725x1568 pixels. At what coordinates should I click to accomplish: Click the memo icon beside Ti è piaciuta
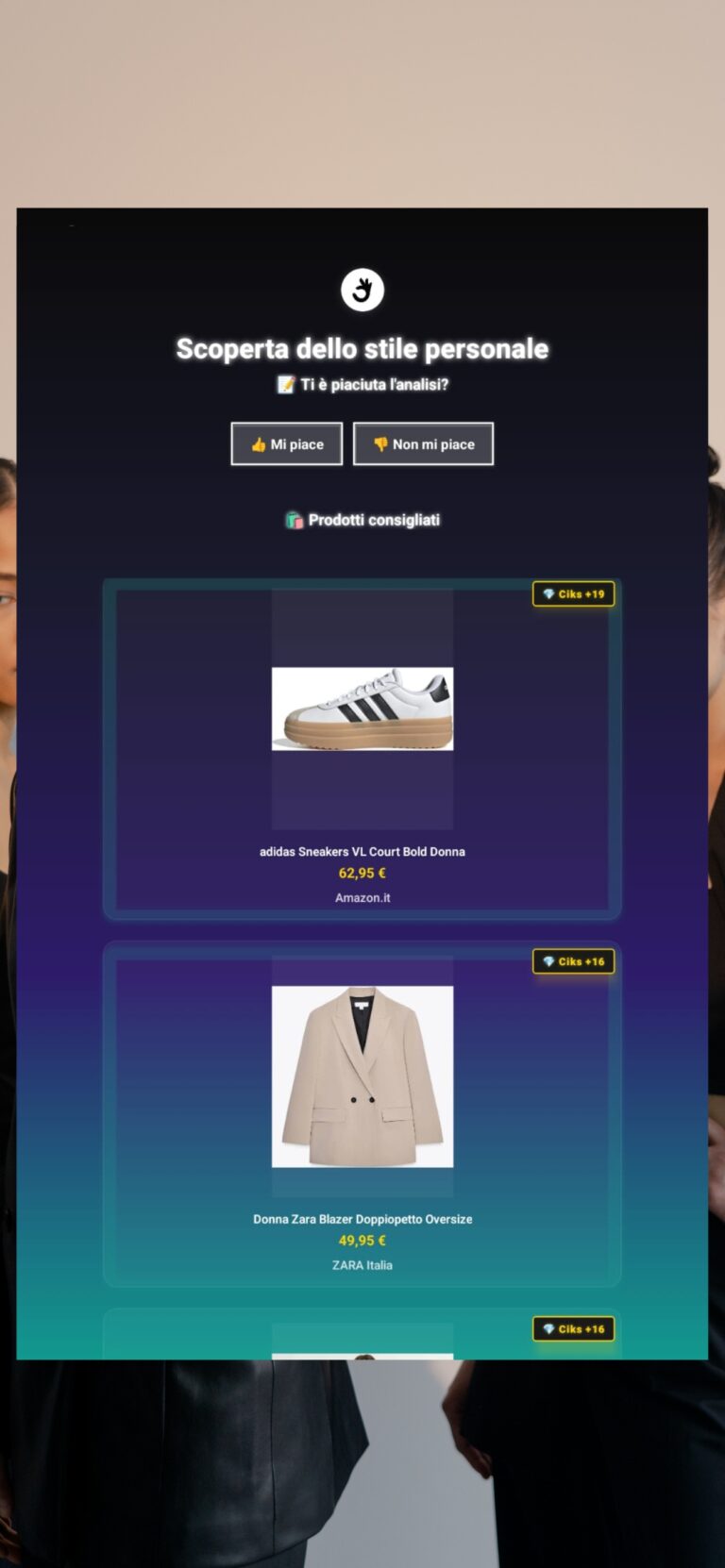(x=286, y=384)
